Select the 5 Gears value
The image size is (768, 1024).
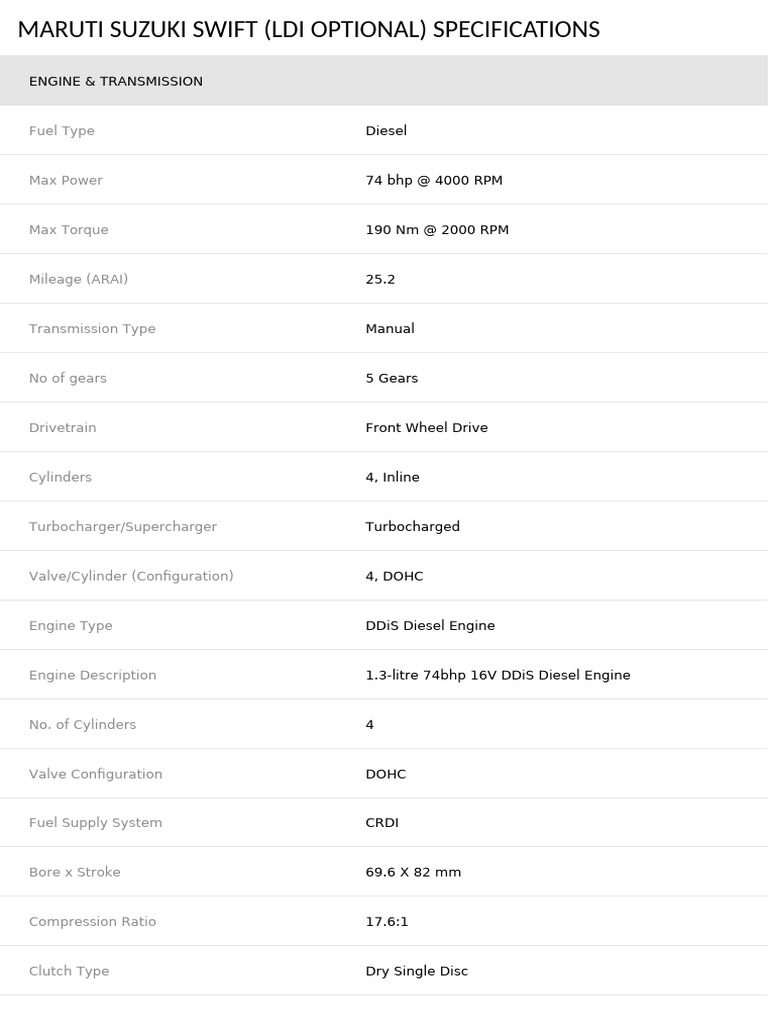click(392, 378)
